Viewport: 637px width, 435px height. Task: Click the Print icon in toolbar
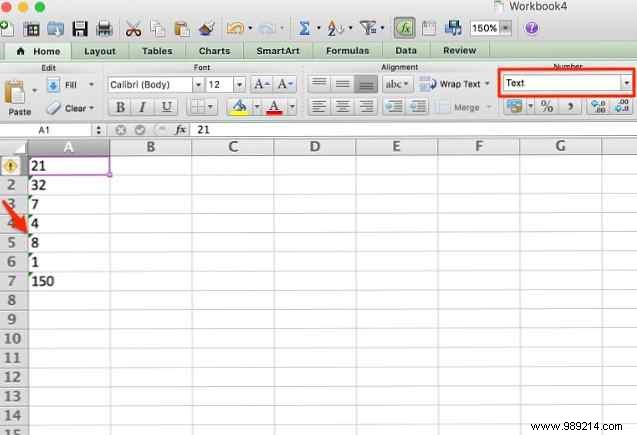[x=104, y=28]
